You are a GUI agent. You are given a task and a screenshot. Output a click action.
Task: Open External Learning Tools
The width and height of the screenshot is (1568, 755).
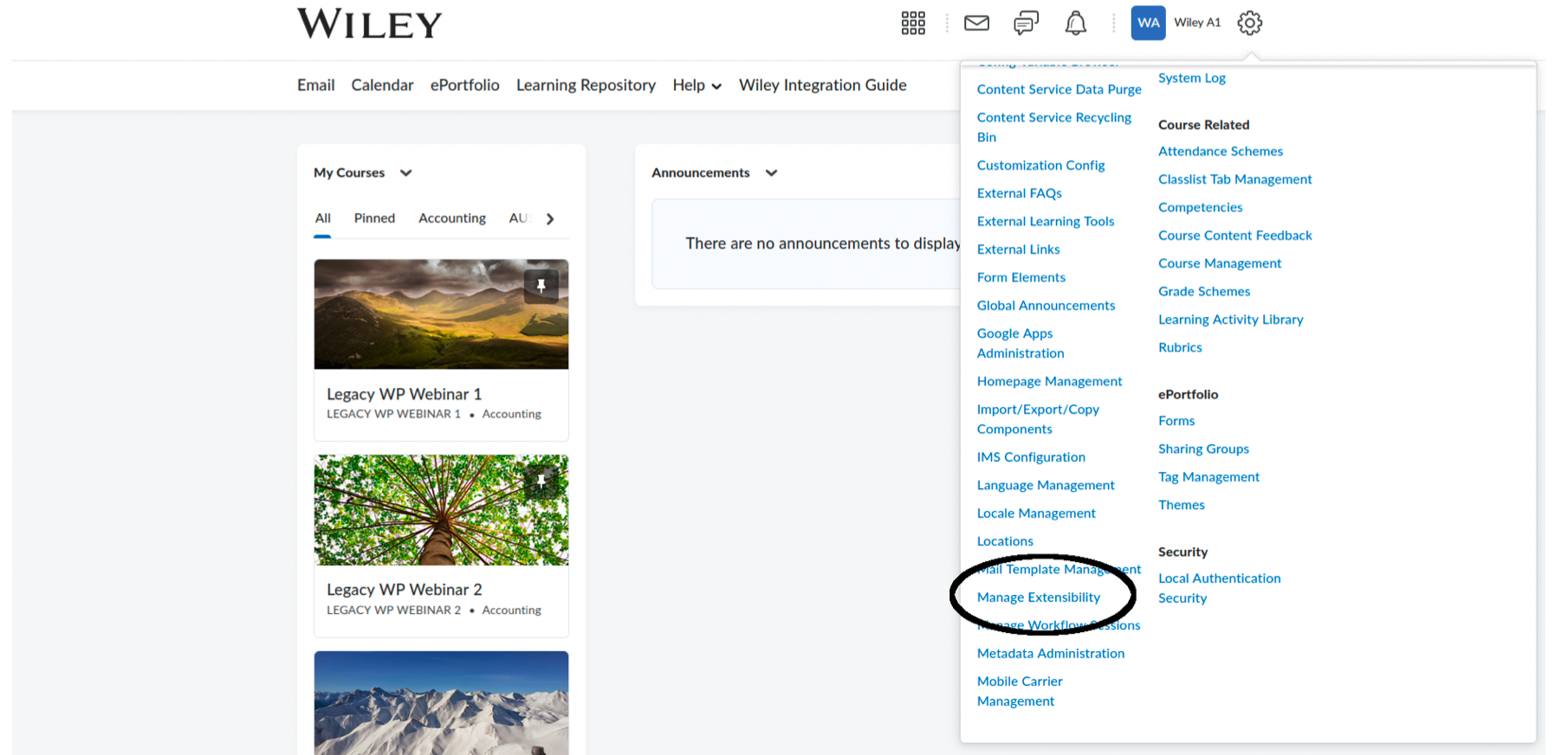(x=1046, y=222)
